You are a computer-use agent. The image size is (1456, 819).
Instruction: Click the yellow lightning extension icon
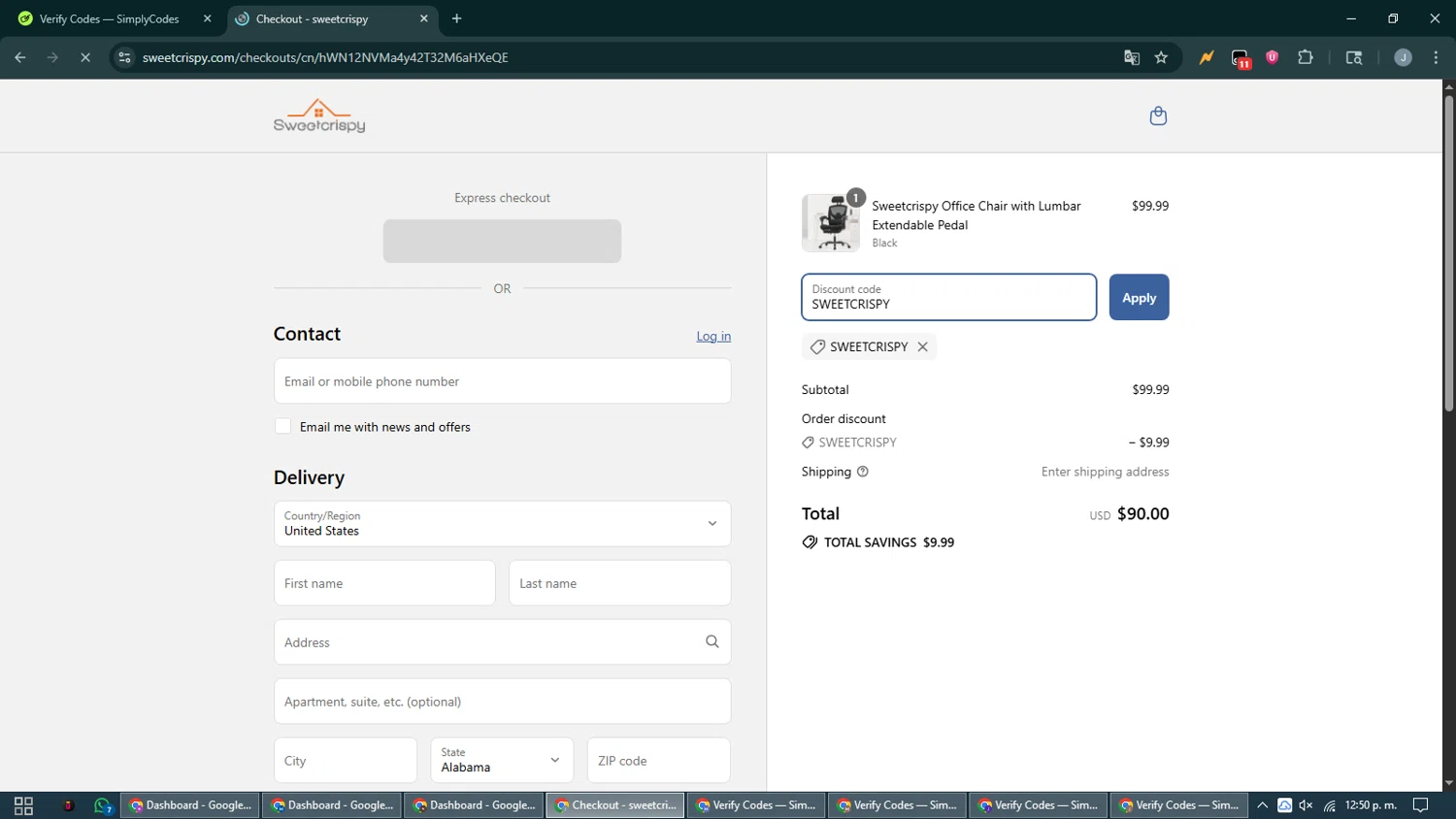[x=1207, y=57]
